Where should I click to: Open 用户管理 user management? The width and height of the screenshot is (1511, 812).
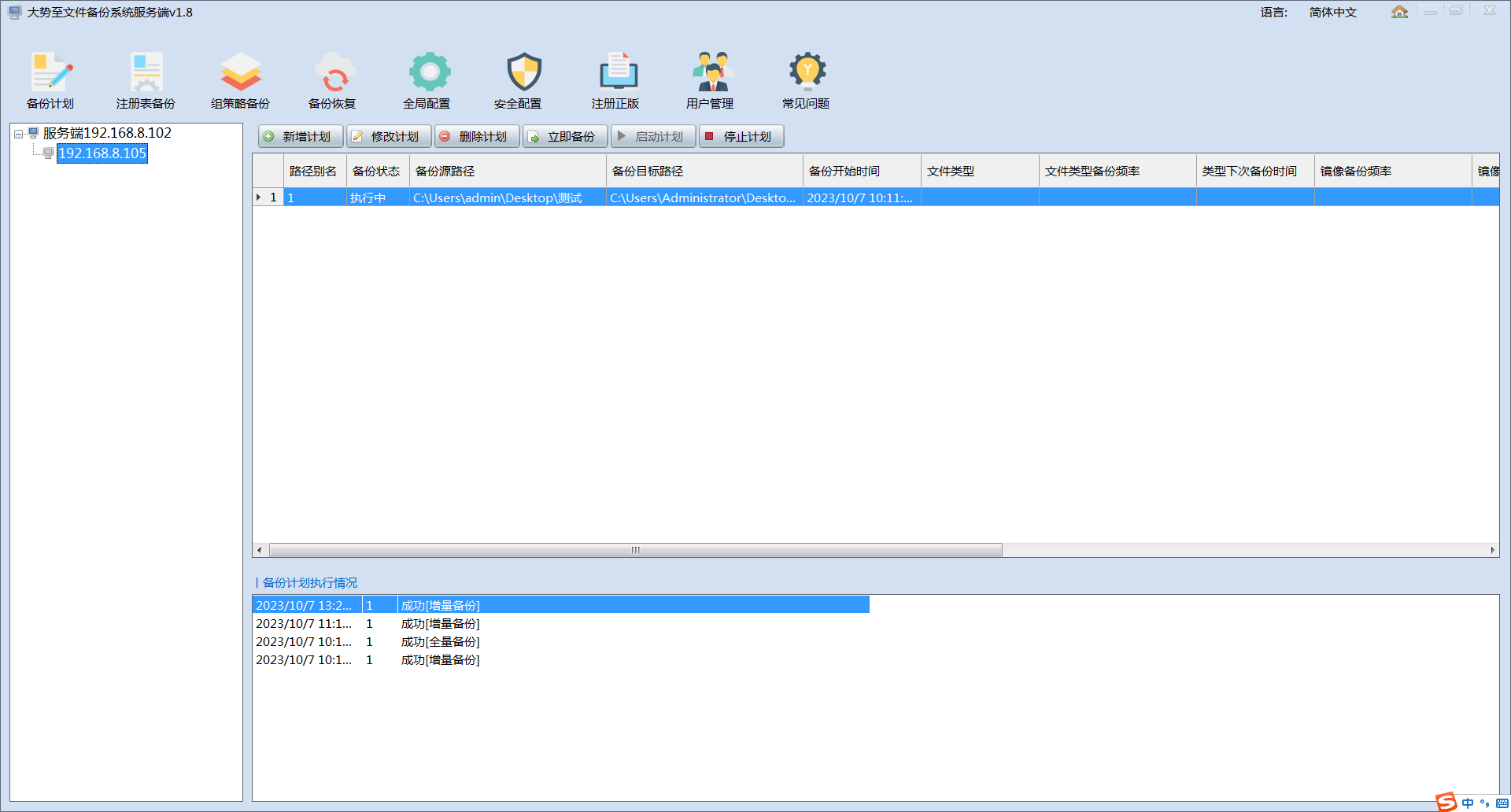[711, 79]
